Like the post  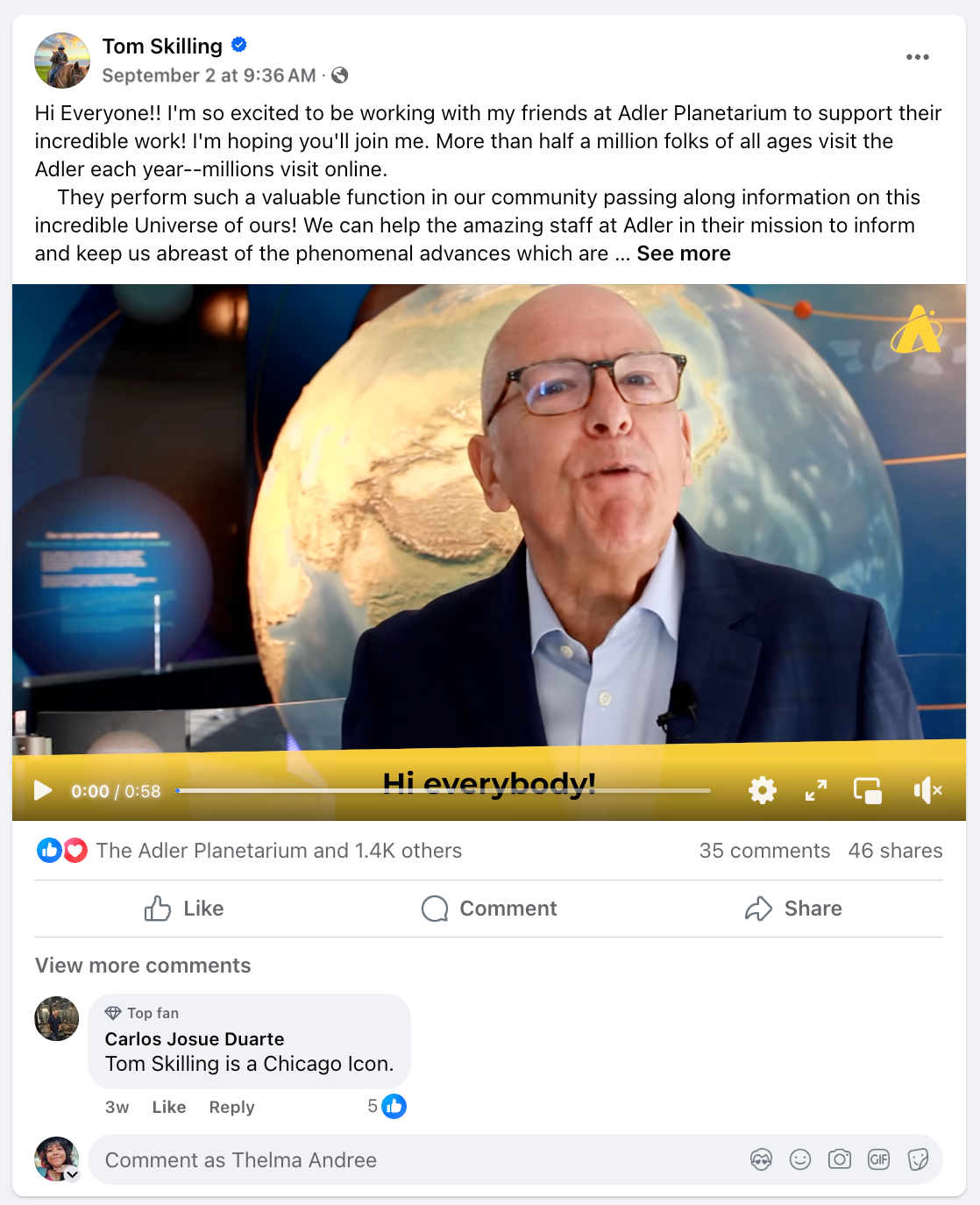184,909
